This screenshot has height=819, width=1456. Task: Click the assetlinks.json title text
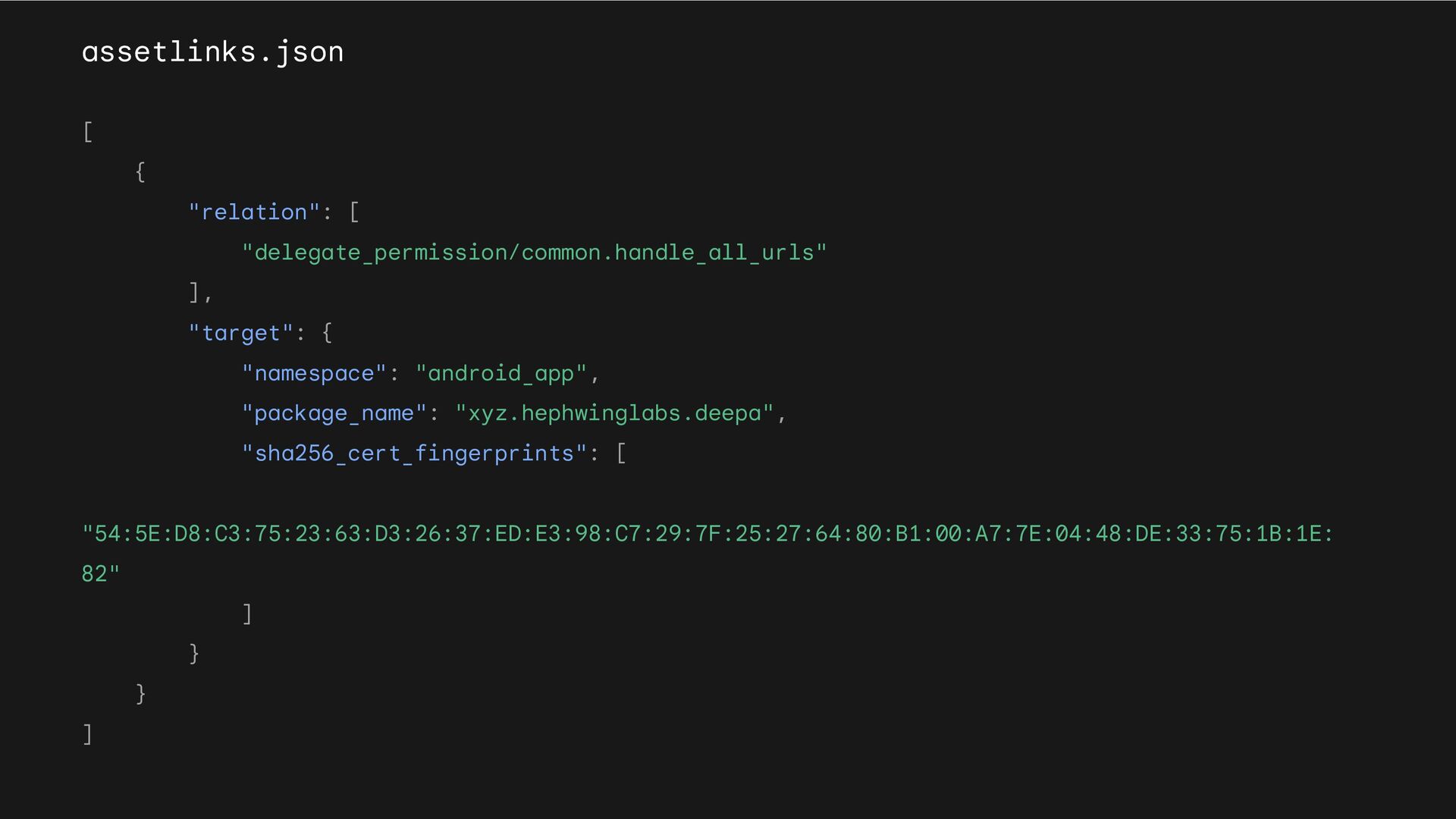pos(212,52)
